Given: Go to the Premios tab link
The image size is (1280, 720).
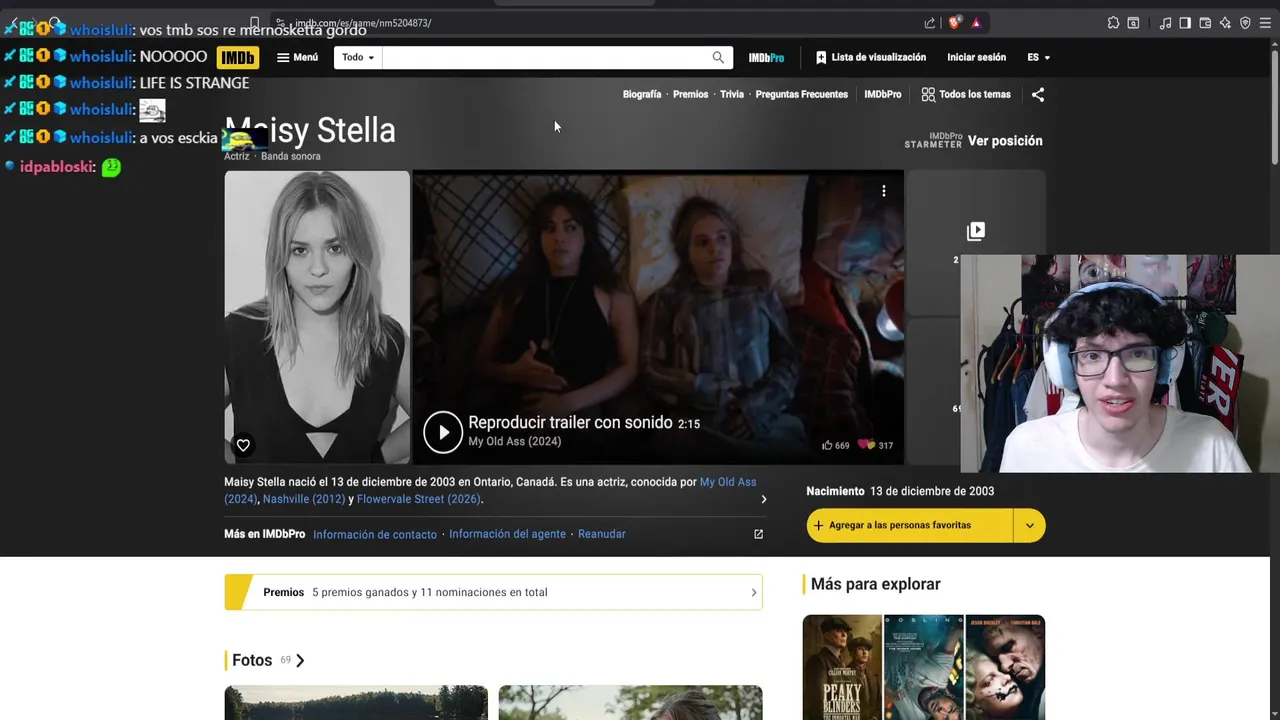Looking at the screenshot, I should (690, 94).
